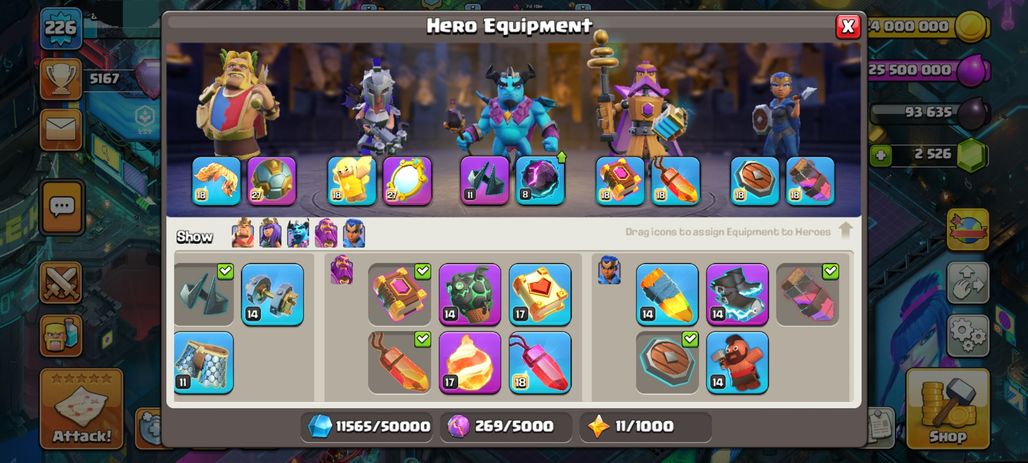
Task: Filter equipment by Barbarian King portrait
Action: (x=243, y=233)
